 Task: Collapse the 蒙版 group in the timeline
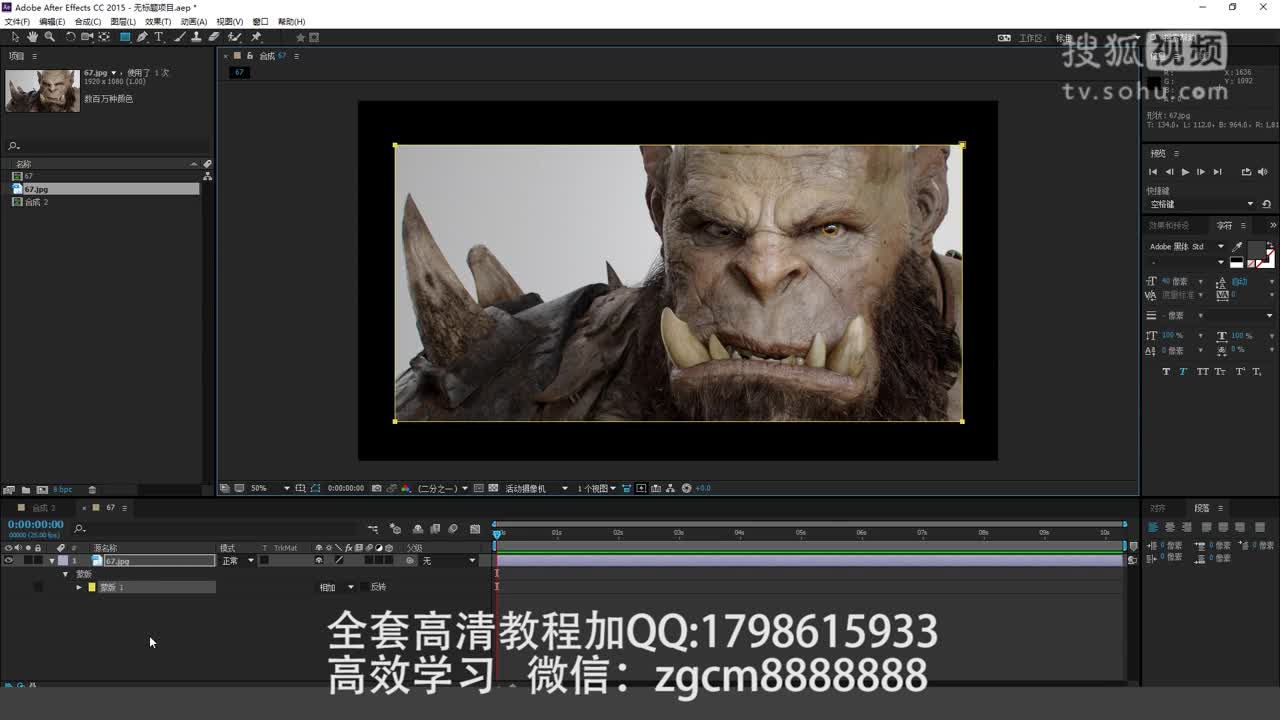[x=65, y=574]
